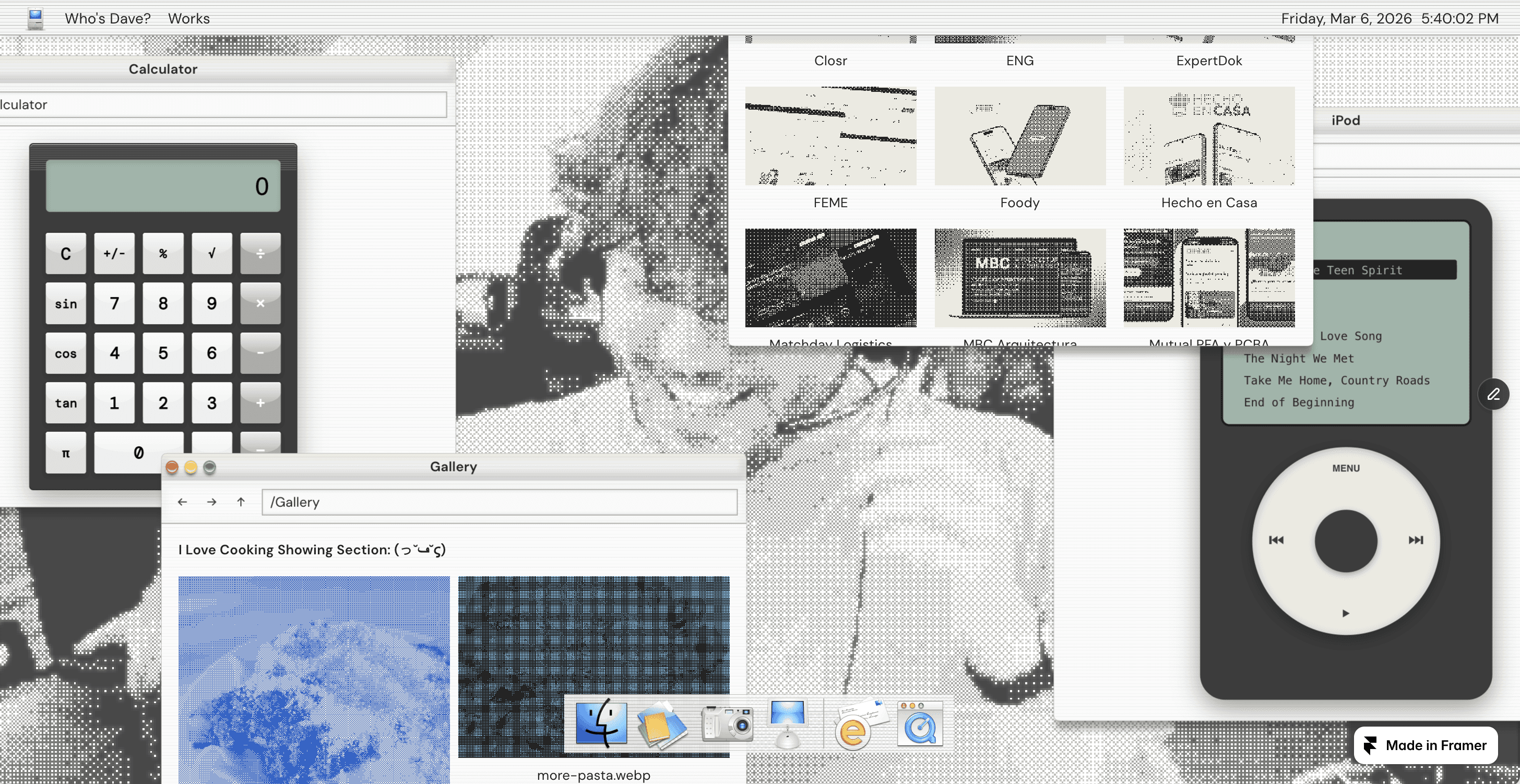Open the Works menu

189,18
